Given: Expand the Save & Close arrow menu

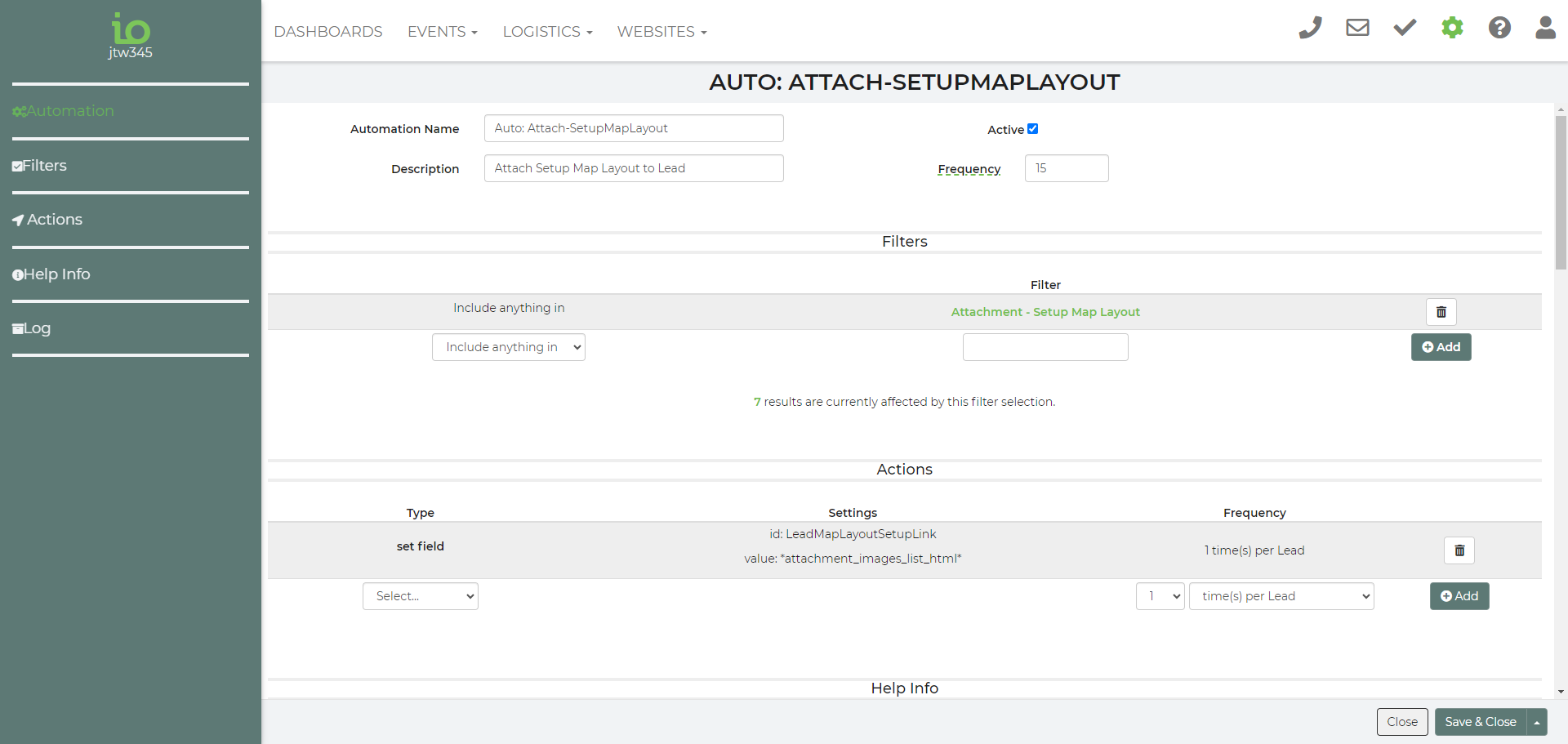Looking at the screenshot, I should [1537, 723].
